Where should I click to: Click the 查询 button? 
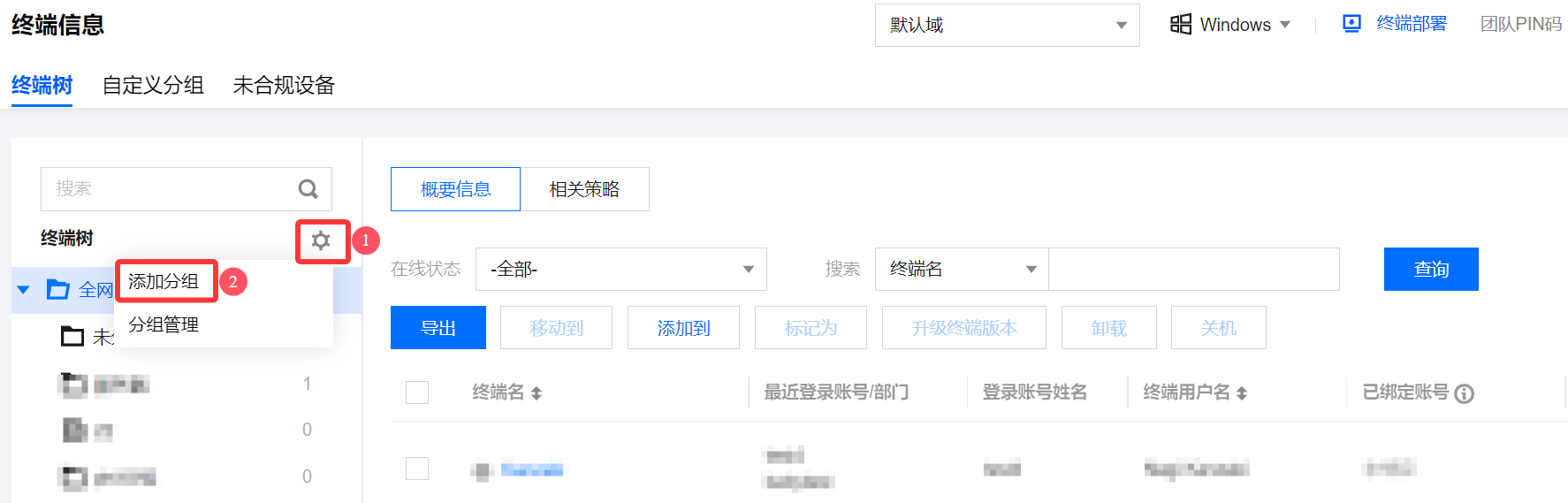tap(1430, 269)
